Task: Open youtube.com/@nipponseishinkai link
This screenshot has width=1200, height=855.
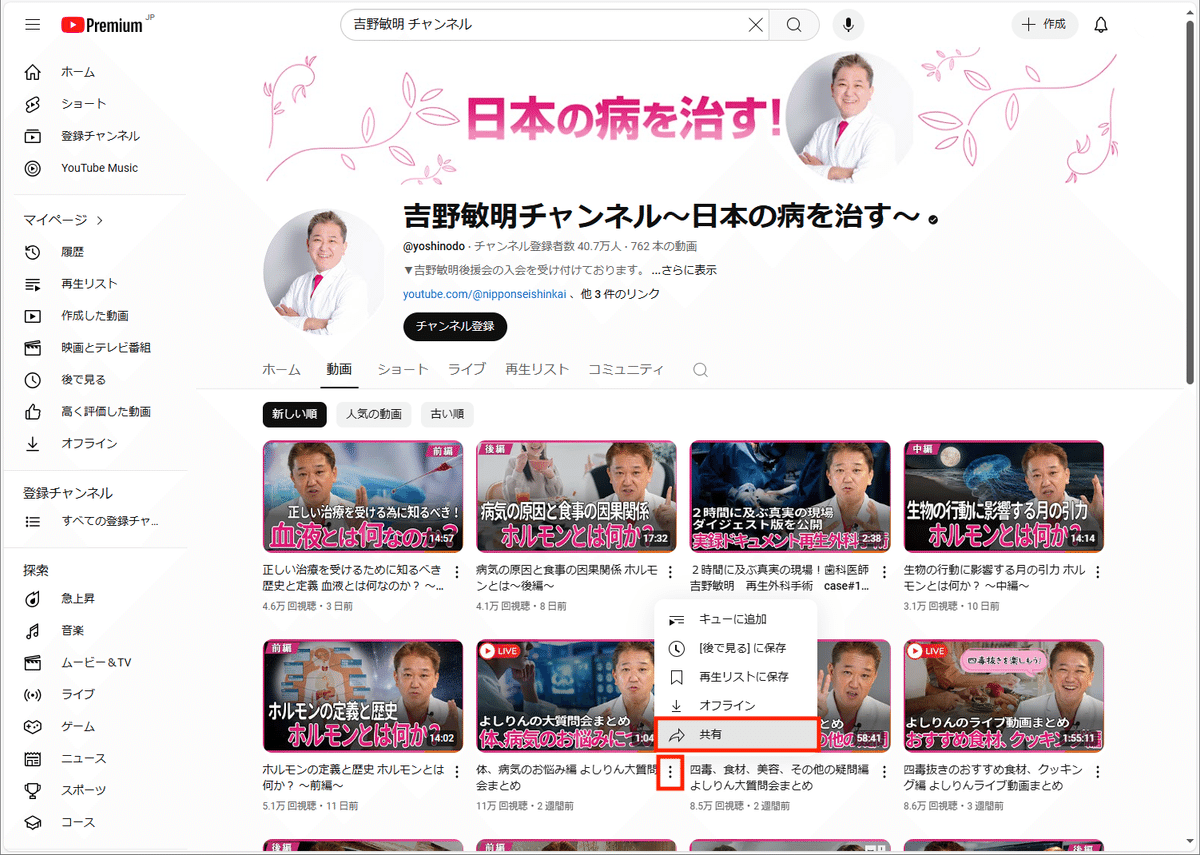Action: tap(485, 294)
